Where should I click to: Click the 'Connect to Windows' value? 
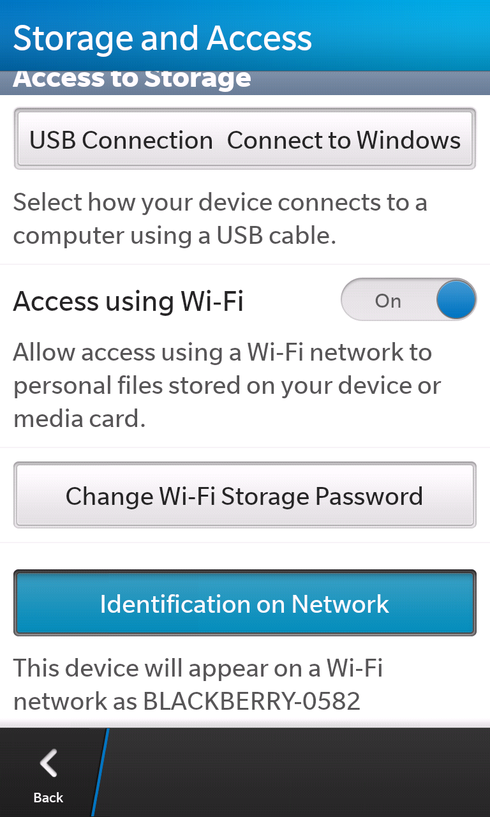coord(344,140)
